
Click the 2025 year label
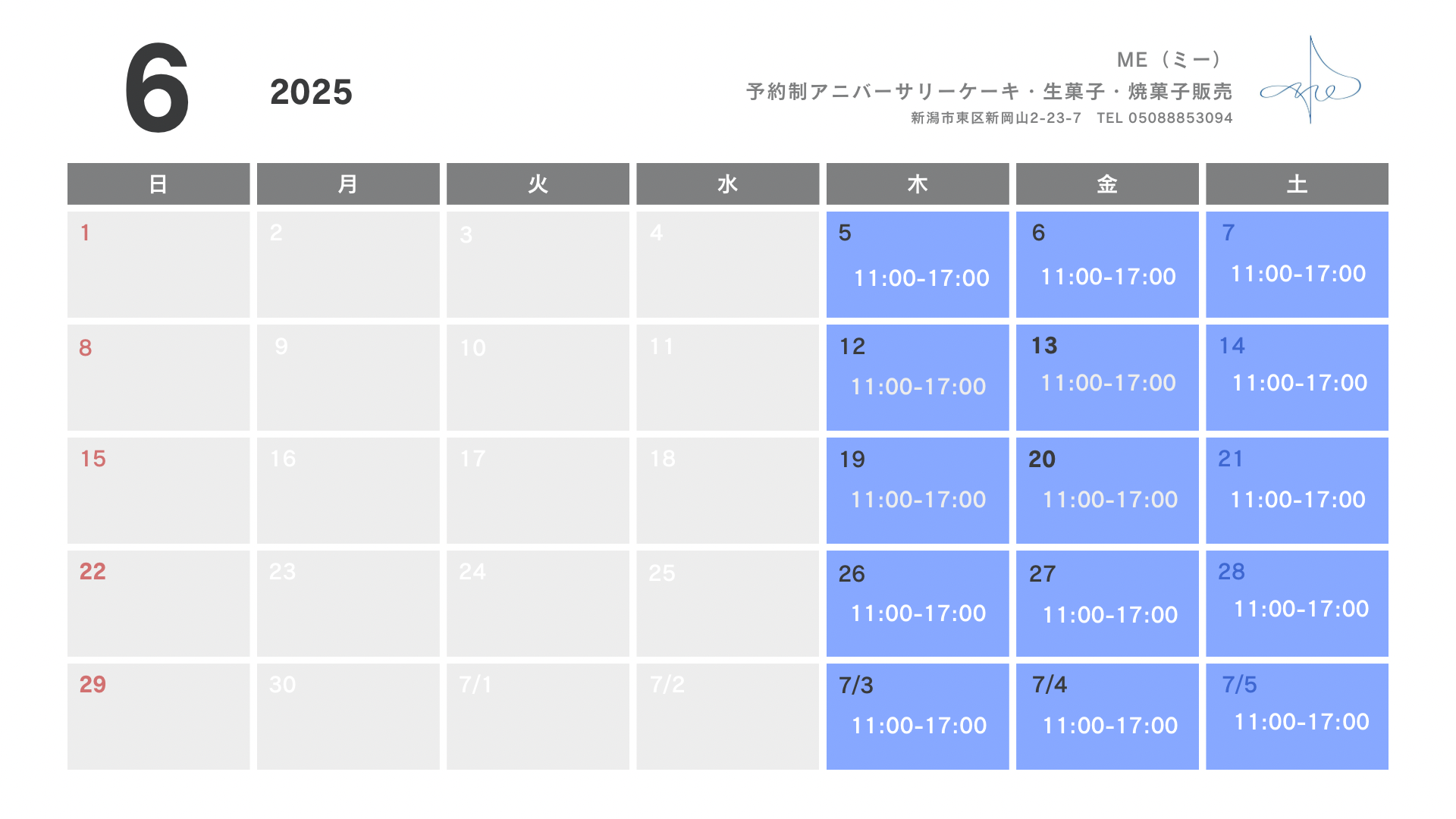point(311,92)
